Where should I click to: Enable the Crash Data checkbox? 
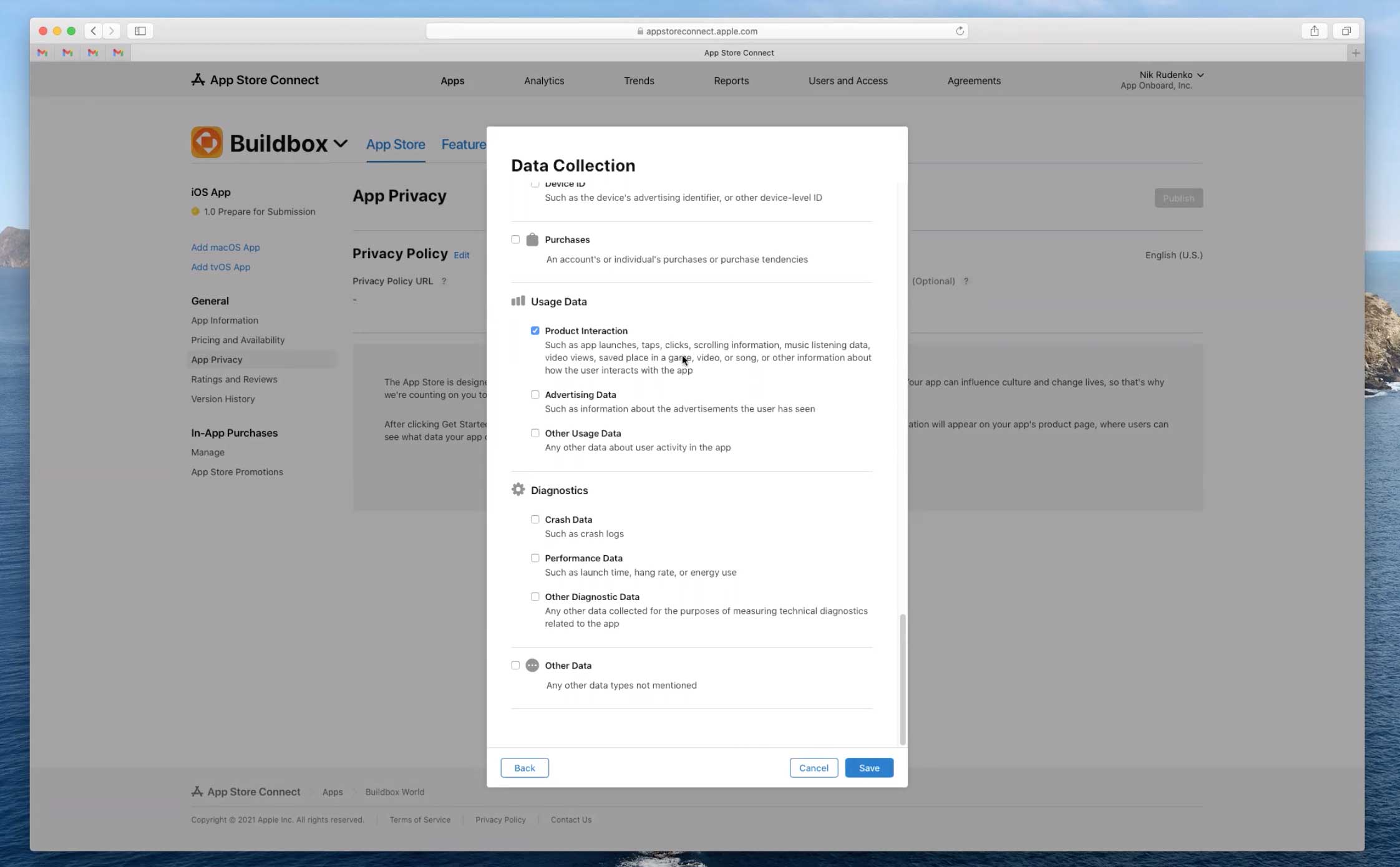coord(535,519)
